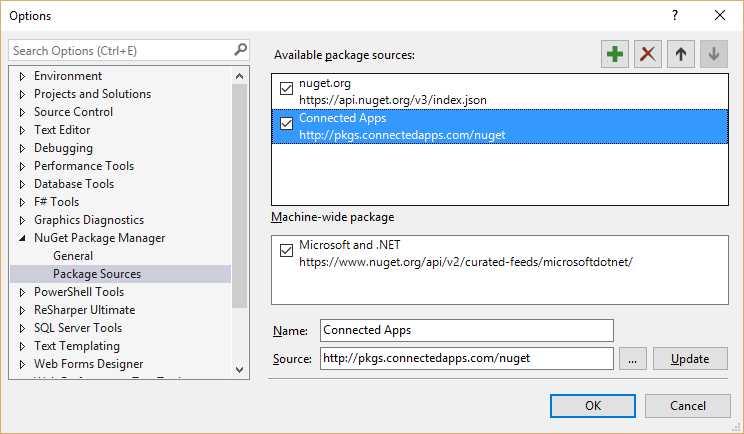
Task: Move package source up with arrow icon
Action: [681, 55]
